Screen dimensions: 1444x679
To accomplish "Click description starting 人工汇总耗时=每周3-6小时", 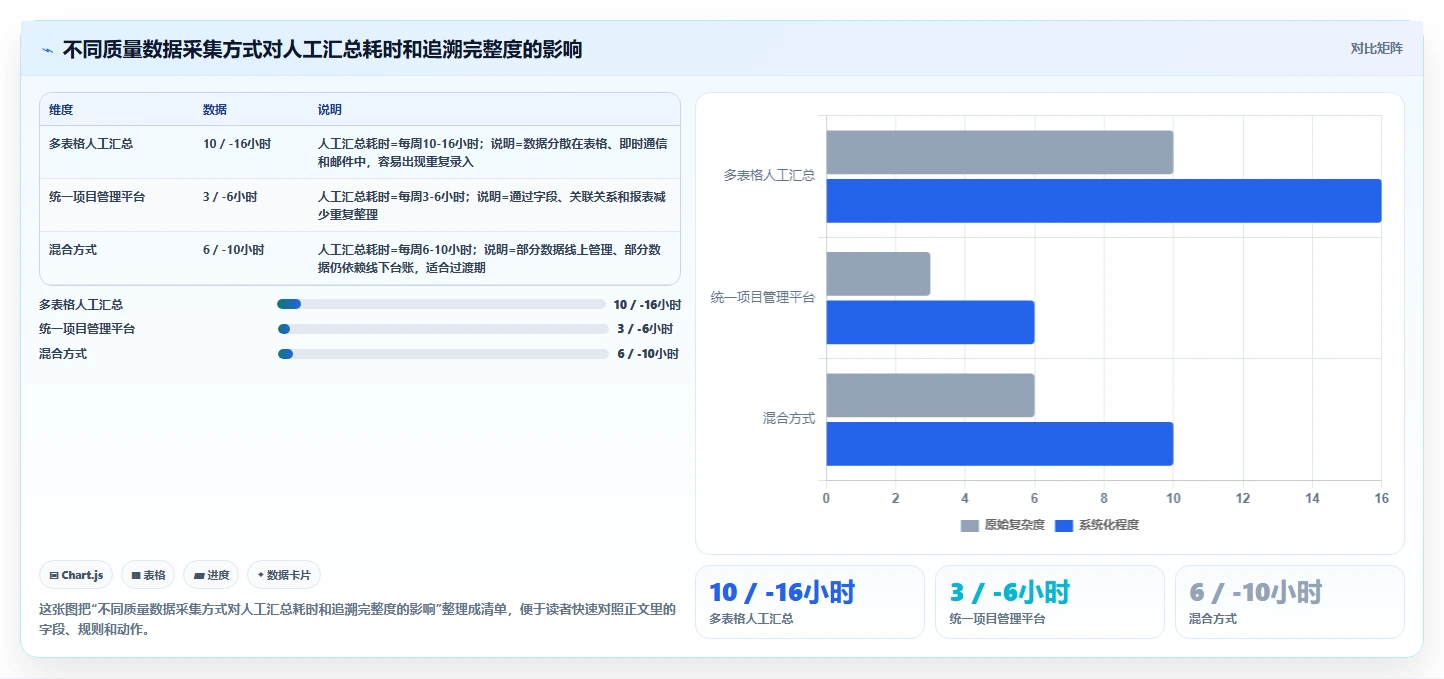I will tap(493, 205).
